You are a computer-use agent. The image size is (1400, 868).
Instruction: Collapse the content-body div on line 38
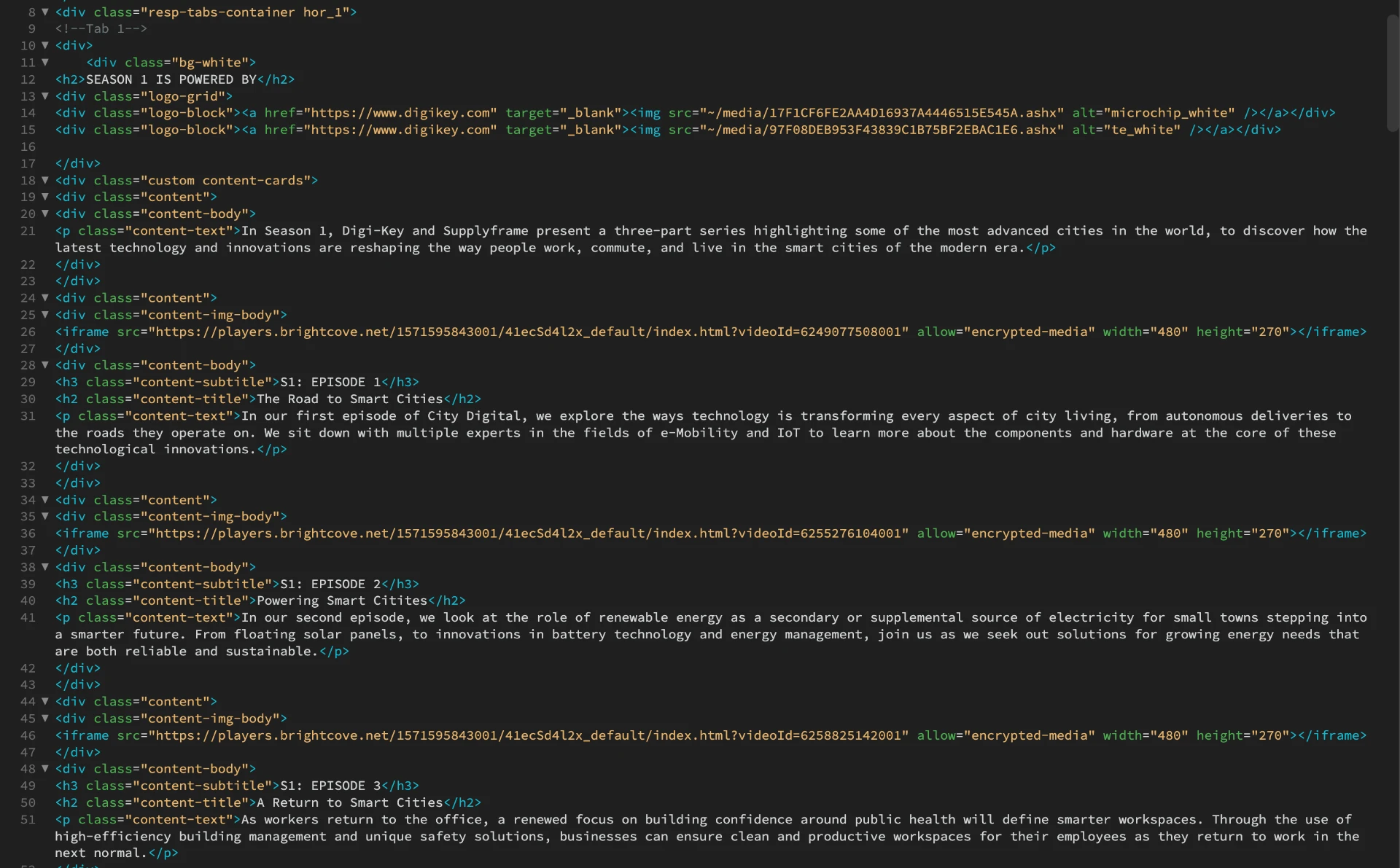tap(45, 567)
